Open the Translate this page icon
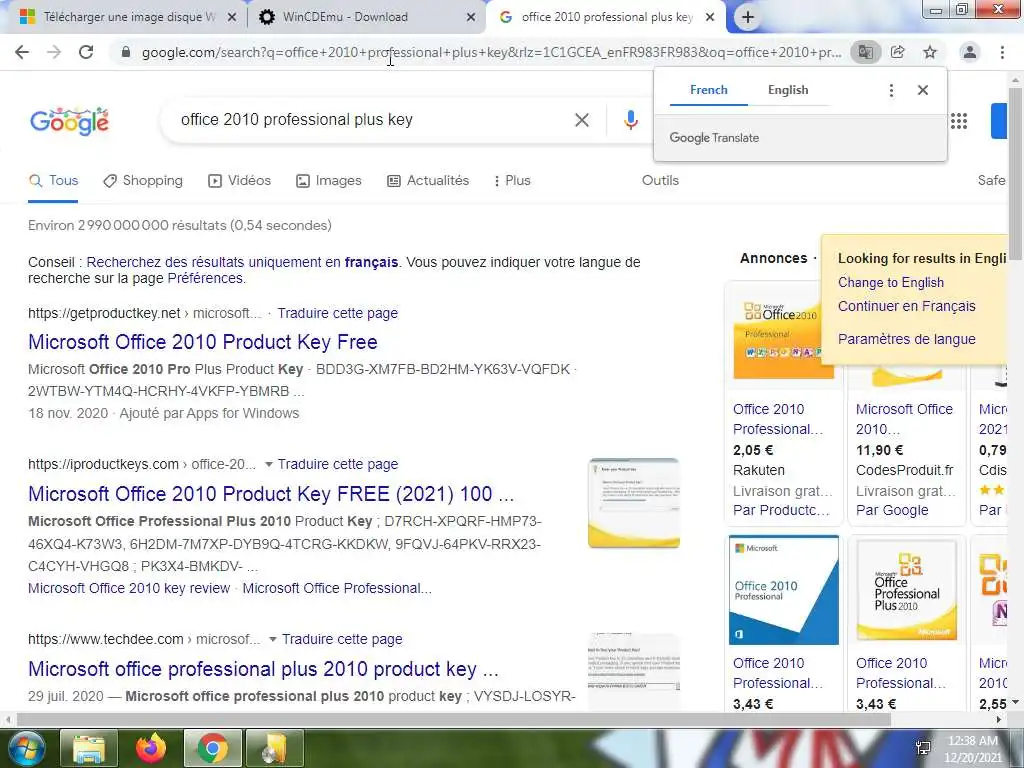The height and width of the screenshot is (768, 1024). point(865,52)
